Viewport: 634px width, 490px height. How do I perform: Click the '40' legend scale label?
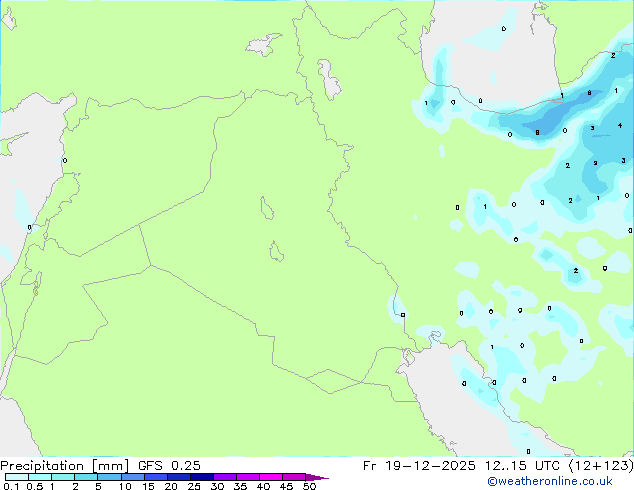pyautogui.click(x=264, y=486)
